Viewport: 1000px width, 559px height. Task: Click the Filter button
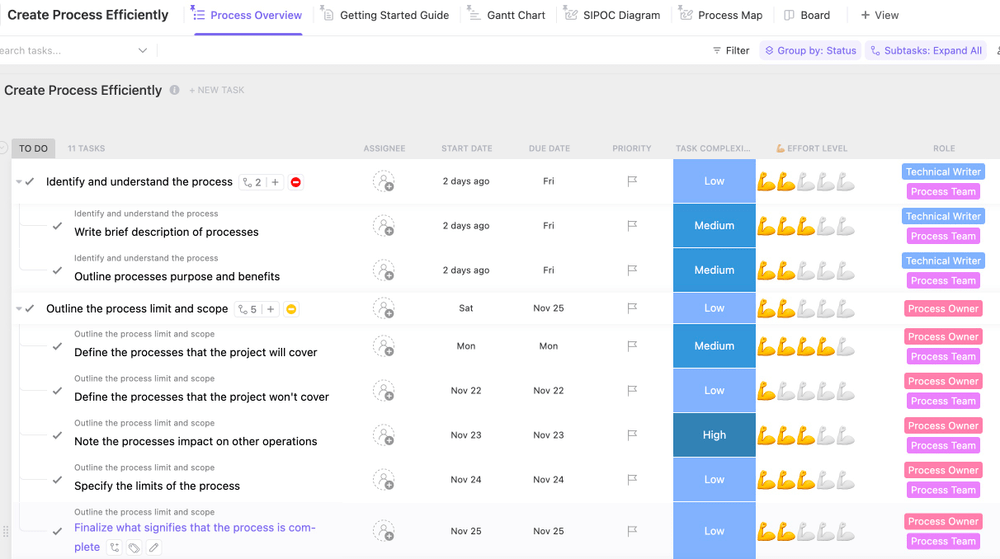tap(731, 50)
